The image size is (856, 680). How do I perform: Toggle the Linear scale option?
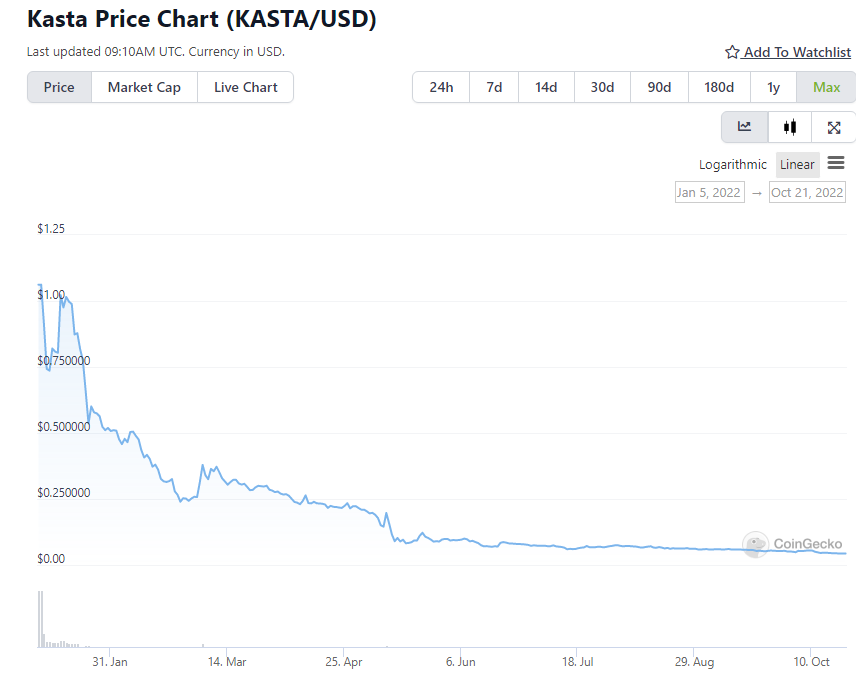797,165
